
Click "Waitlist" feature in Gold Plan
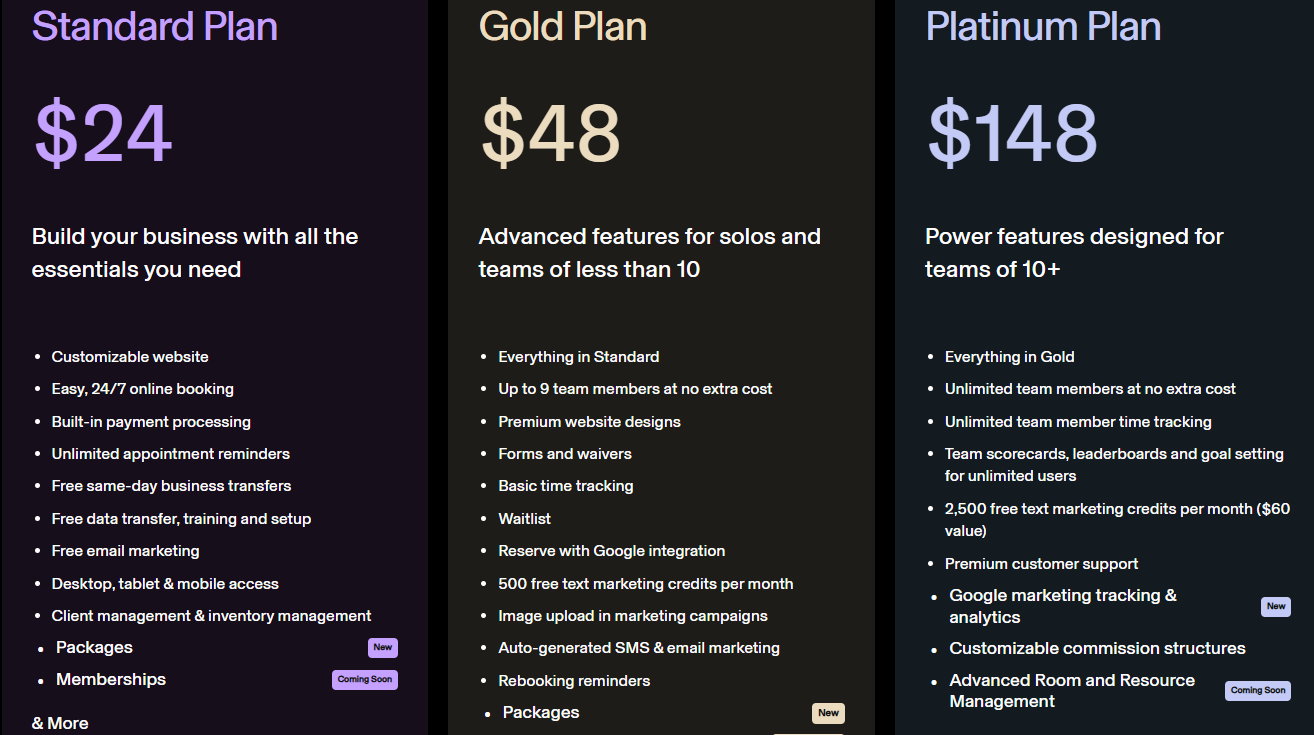524,519
